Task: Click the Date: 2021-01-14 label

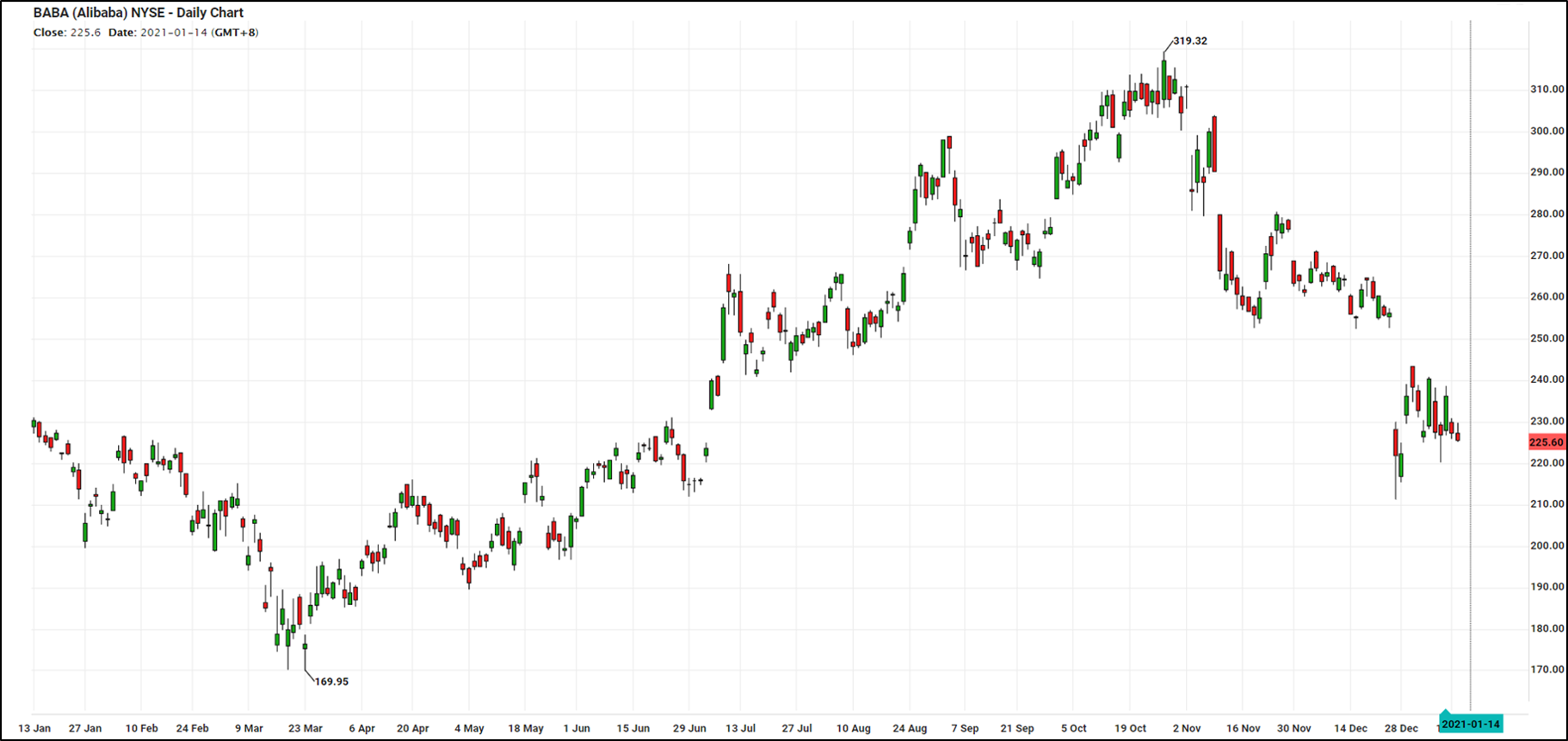Action: [x=157, y=33]
